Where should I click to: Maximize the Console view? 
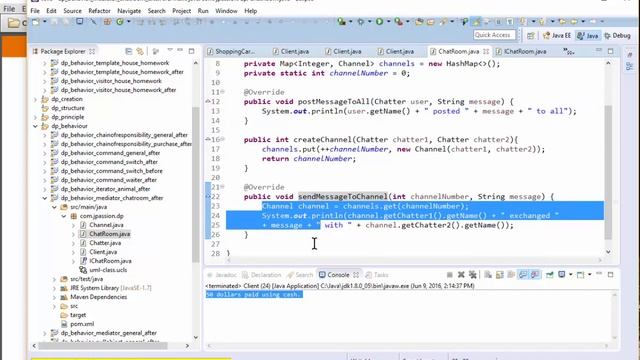[x=611, y=275]
